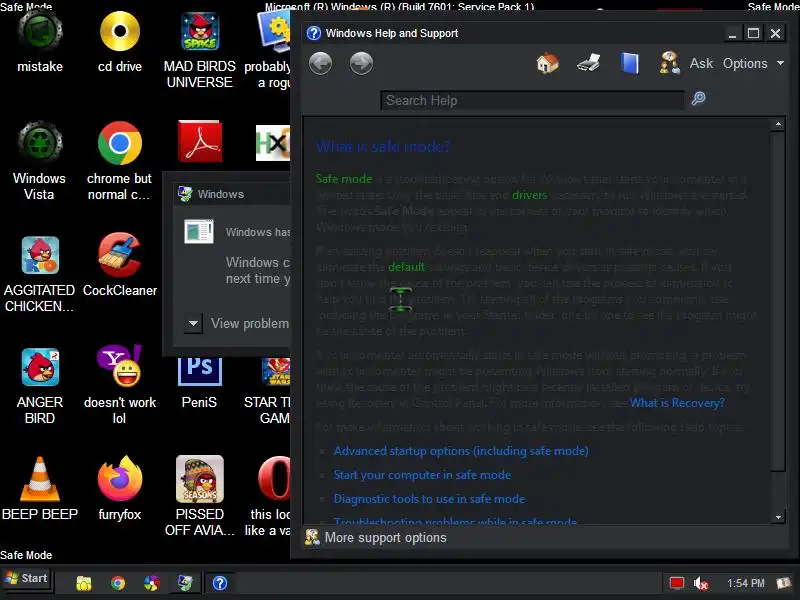Browse Help contents book icon
This screenshot has width=800, height=600.
click(630, 64)
